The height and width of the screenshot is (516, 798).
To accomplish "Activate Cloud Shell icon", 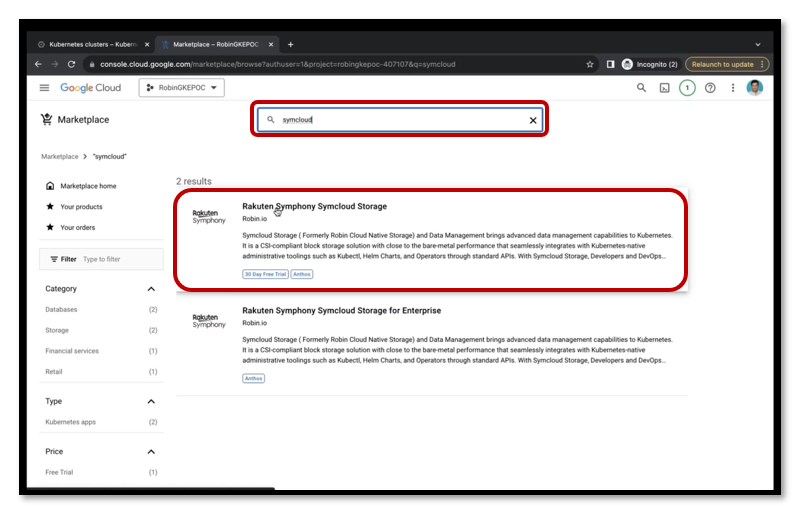I will click(x=665, y=88).
